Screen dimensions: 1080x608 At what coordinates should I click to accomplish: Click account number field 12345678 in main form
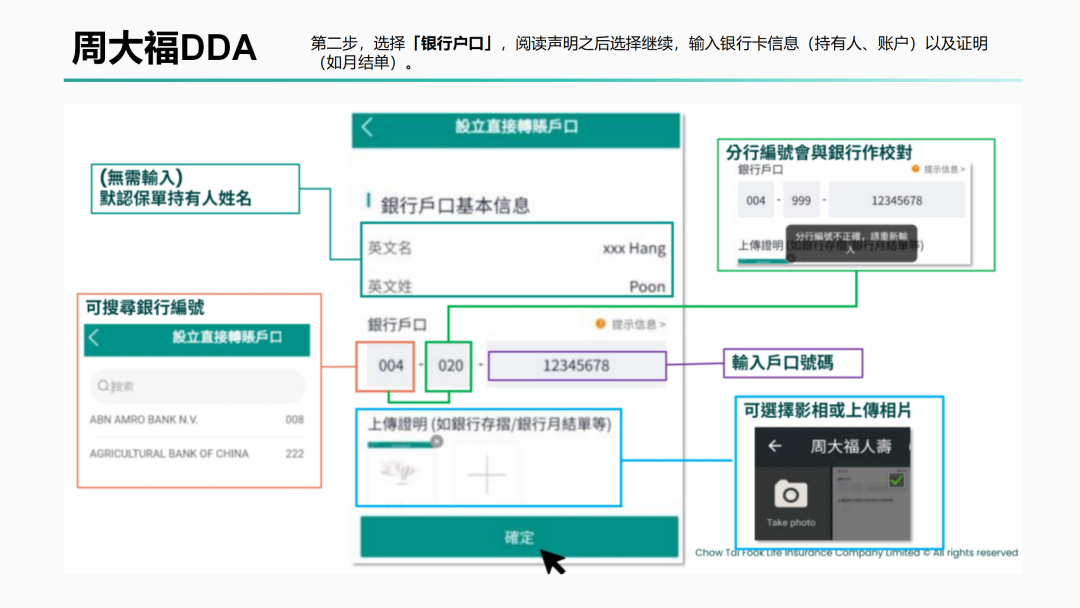577,366
